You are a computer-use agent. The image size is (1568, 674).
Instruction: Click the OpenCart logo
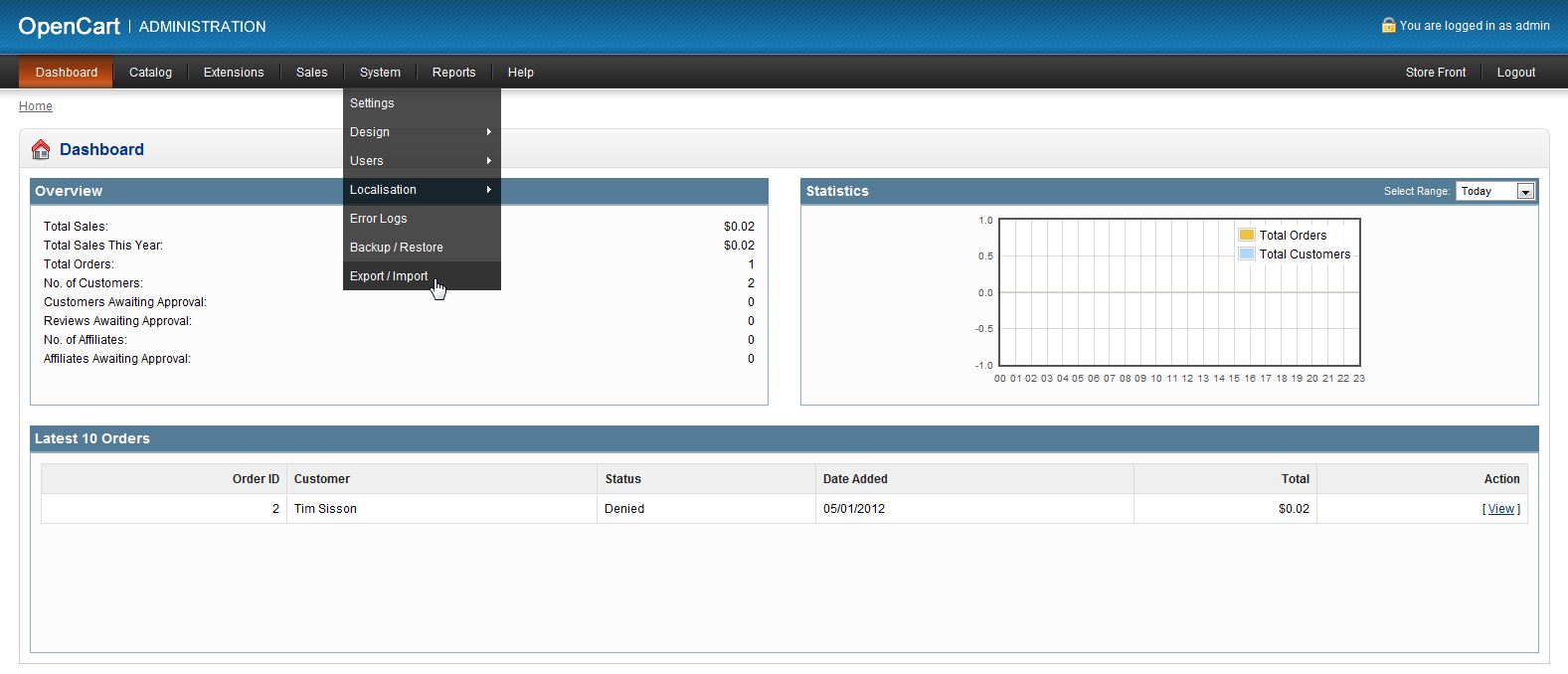coord(69,27)
